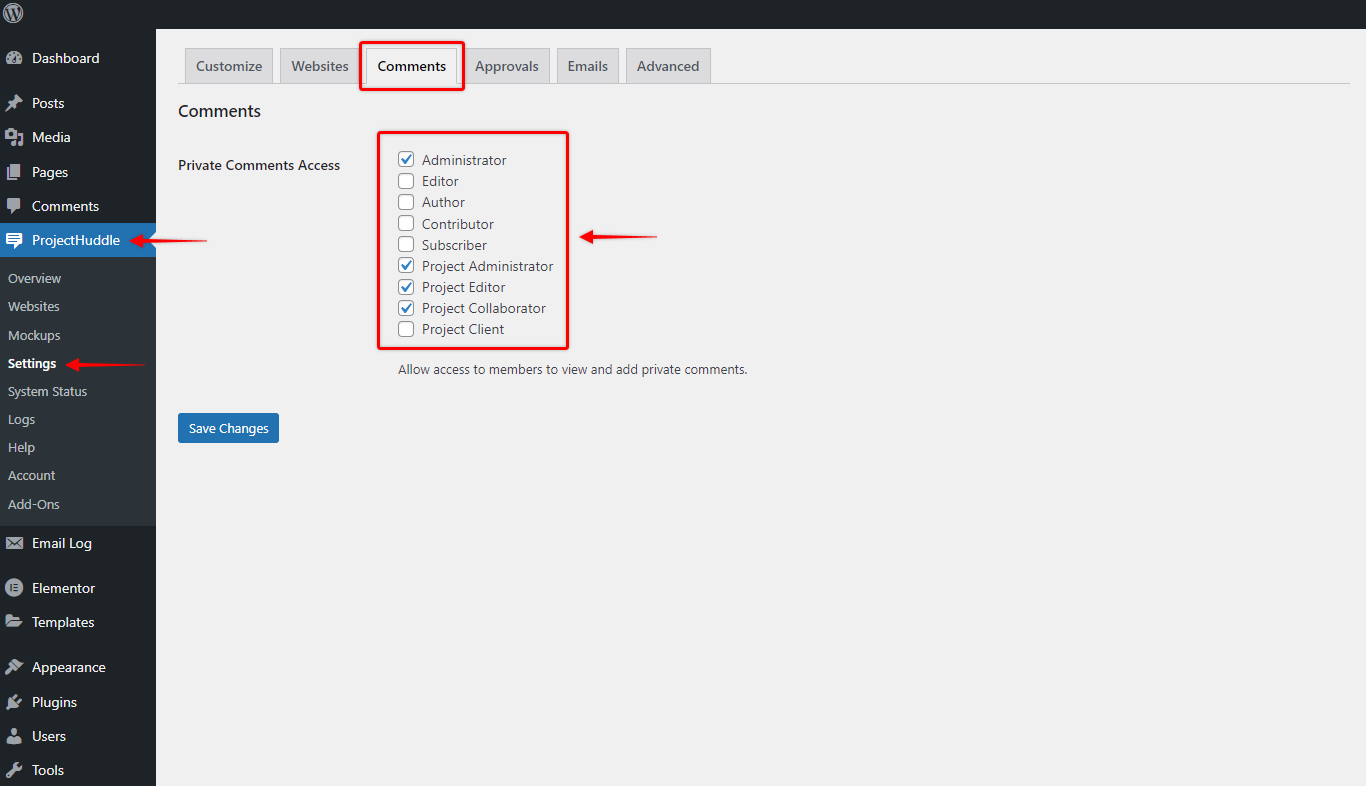Open System Status submenu link
1366x786 pixels.
pyautogui.click(x=47, y=391)
